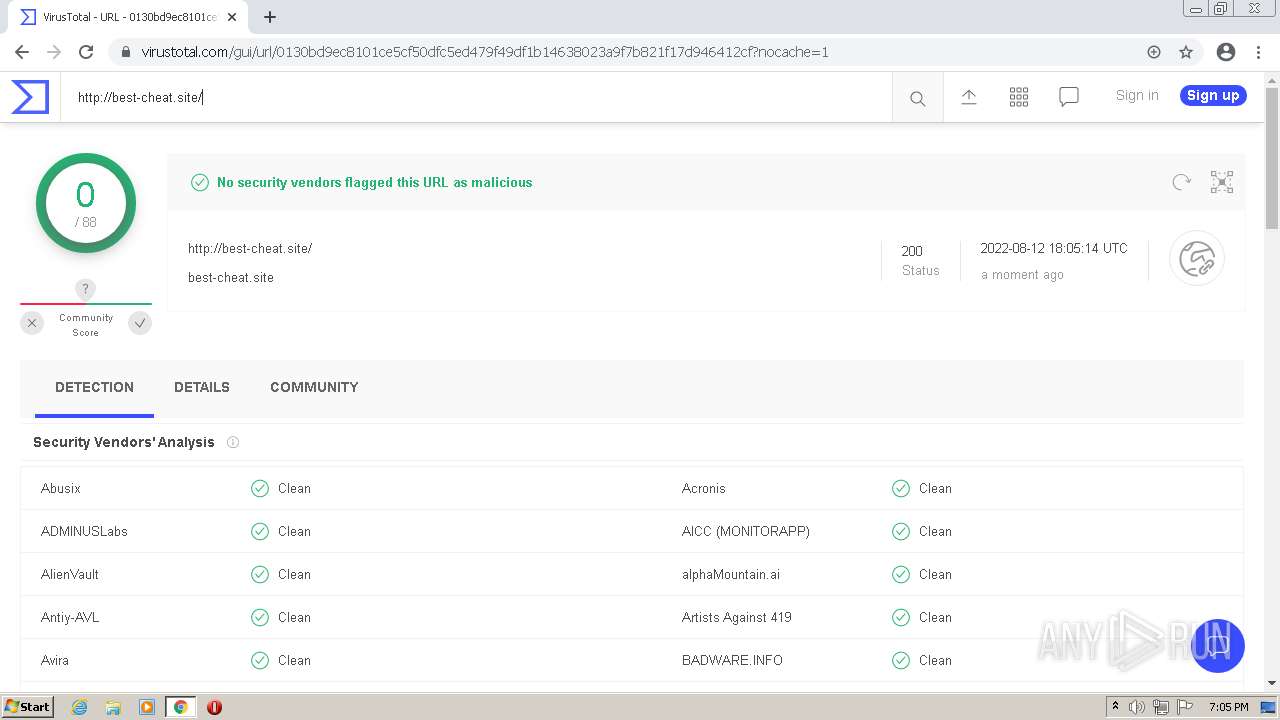Click the 200 status value
1280x720 pixels.
(x=912, y=251)
